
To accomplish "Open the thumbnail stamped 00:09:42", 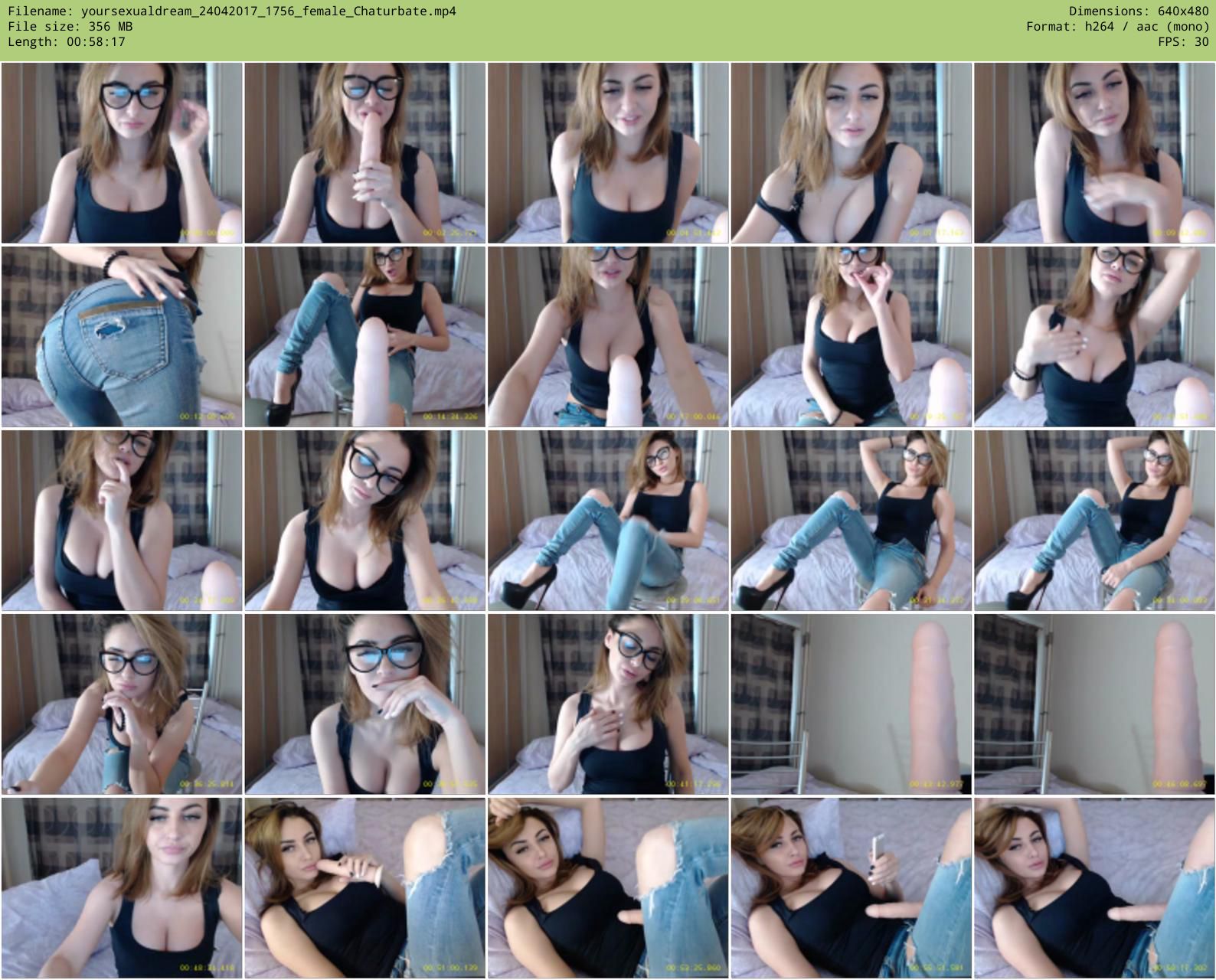I will tap(1094, 153).
